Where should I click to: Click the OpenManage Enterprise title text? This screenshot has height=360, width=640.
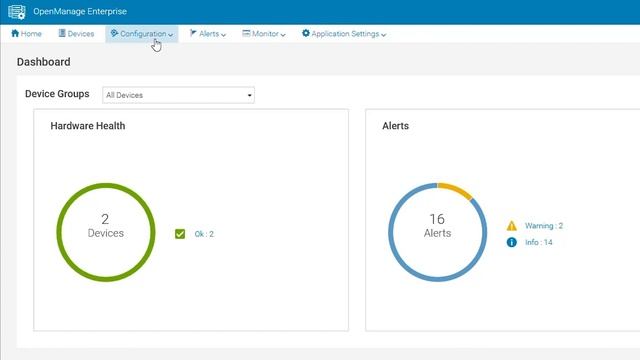(x=80, y=11)
